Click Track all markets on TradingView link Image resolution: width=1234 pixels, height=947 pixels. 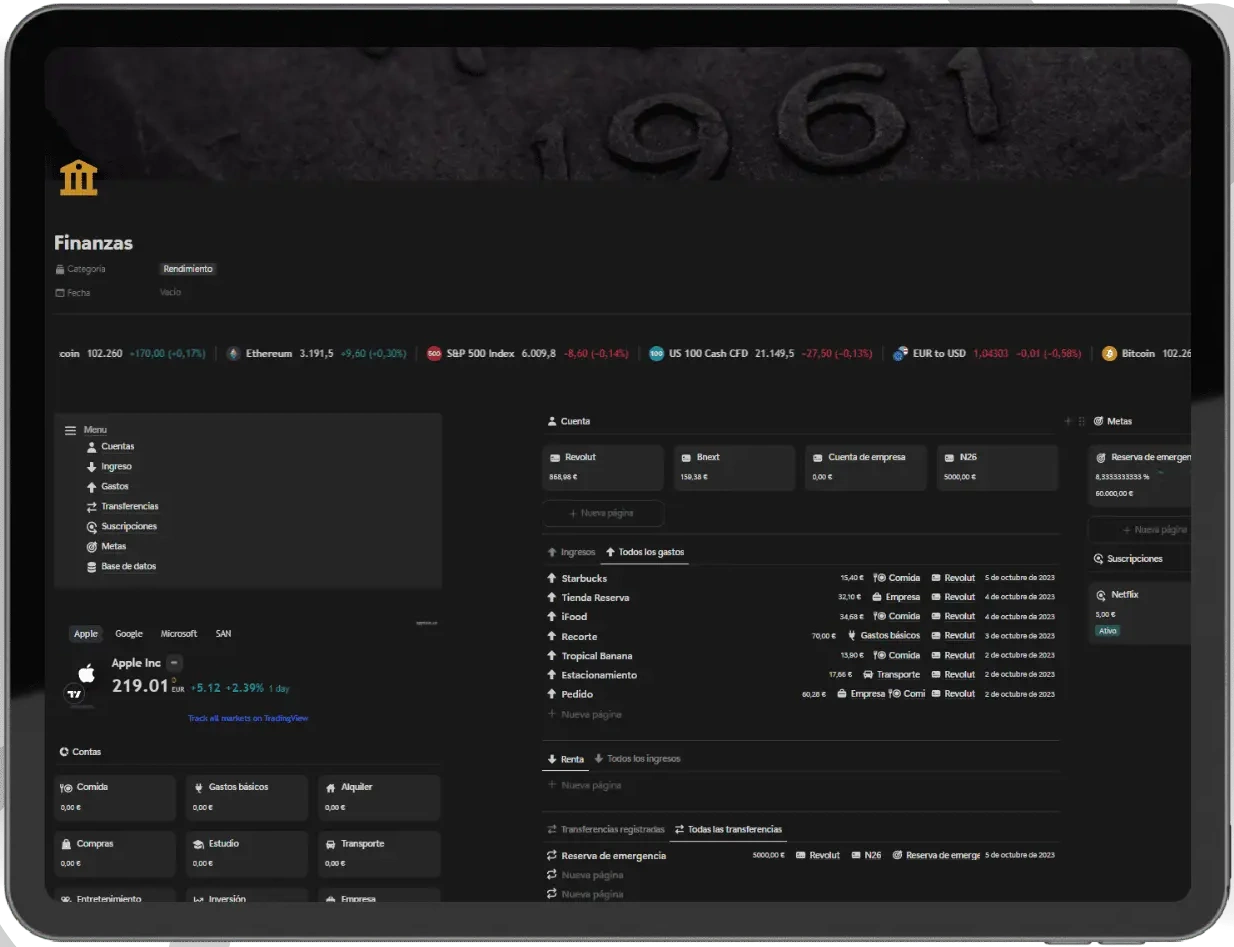click(x=248, y=718)
